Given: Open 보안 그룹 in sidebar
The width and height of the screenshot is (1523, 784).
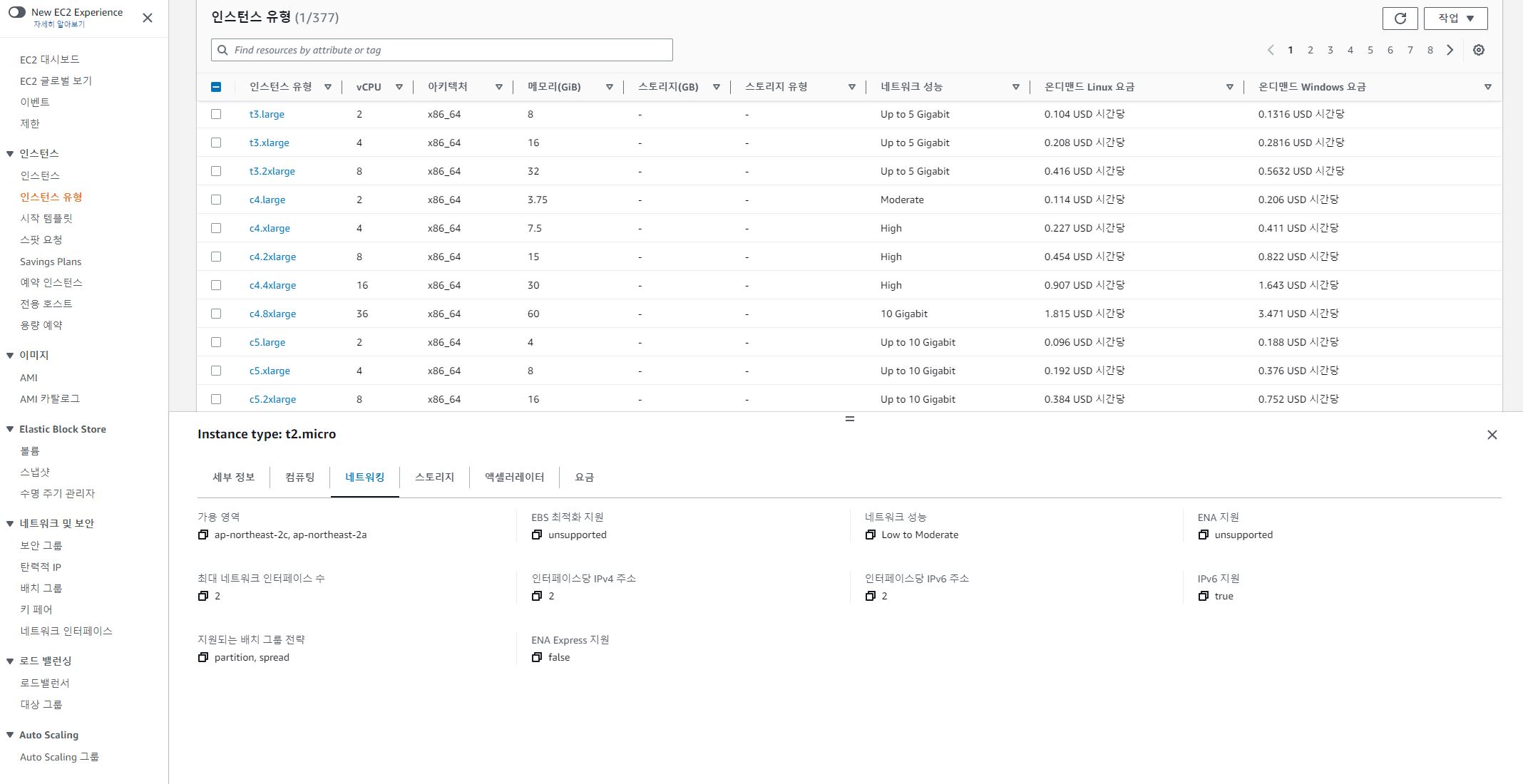Looking at the screenshot, I should click(x=41, y=545).
